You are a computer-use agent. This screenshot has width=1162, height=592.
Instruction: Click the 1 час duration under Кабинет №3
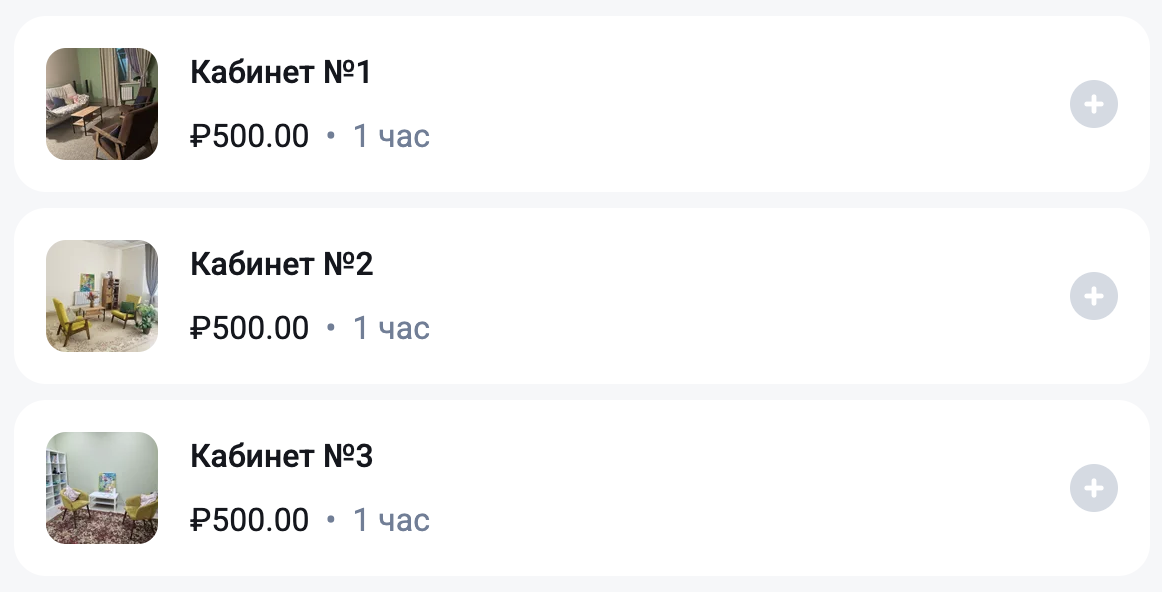point(391,520)
